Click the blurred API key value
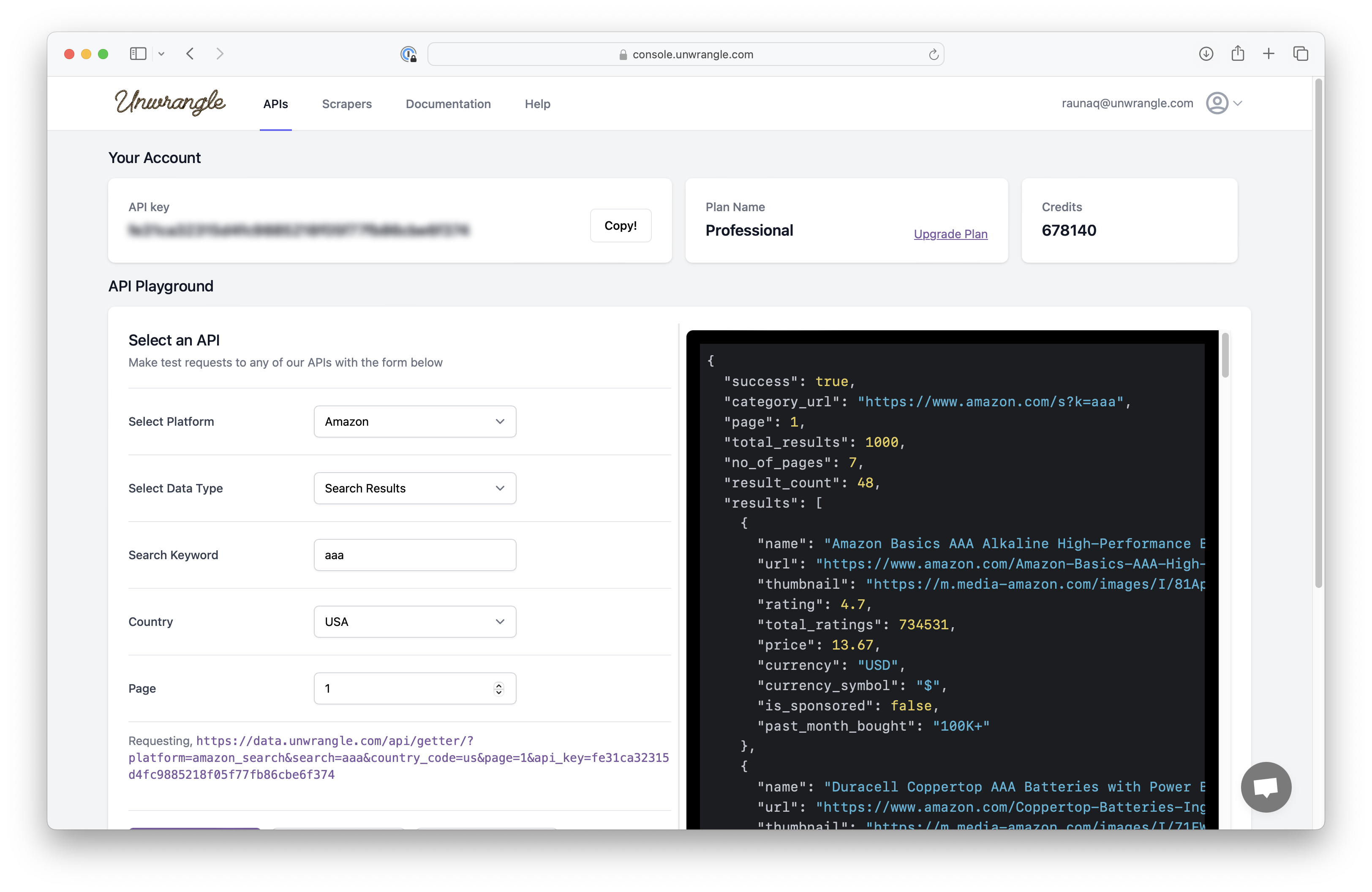Viewport: 1372px width, 892px height. pyautogui.click(x=299, y=231)
